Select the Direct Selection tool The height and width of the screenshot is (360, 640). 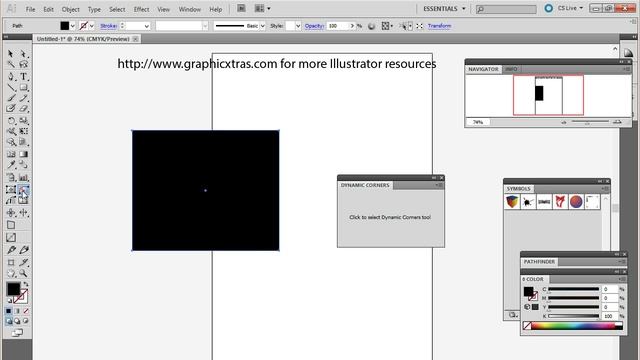coord(24,54)
